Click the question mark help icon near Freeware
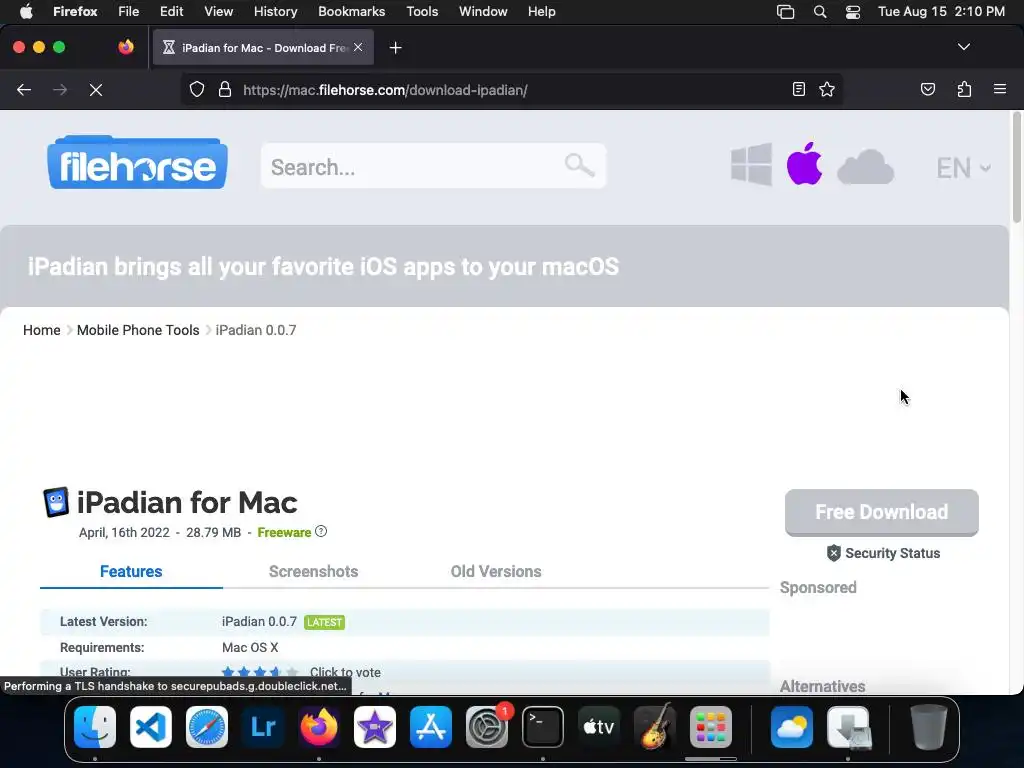Viewport: 1024px width, 768px height. click(x=321, y=532)
